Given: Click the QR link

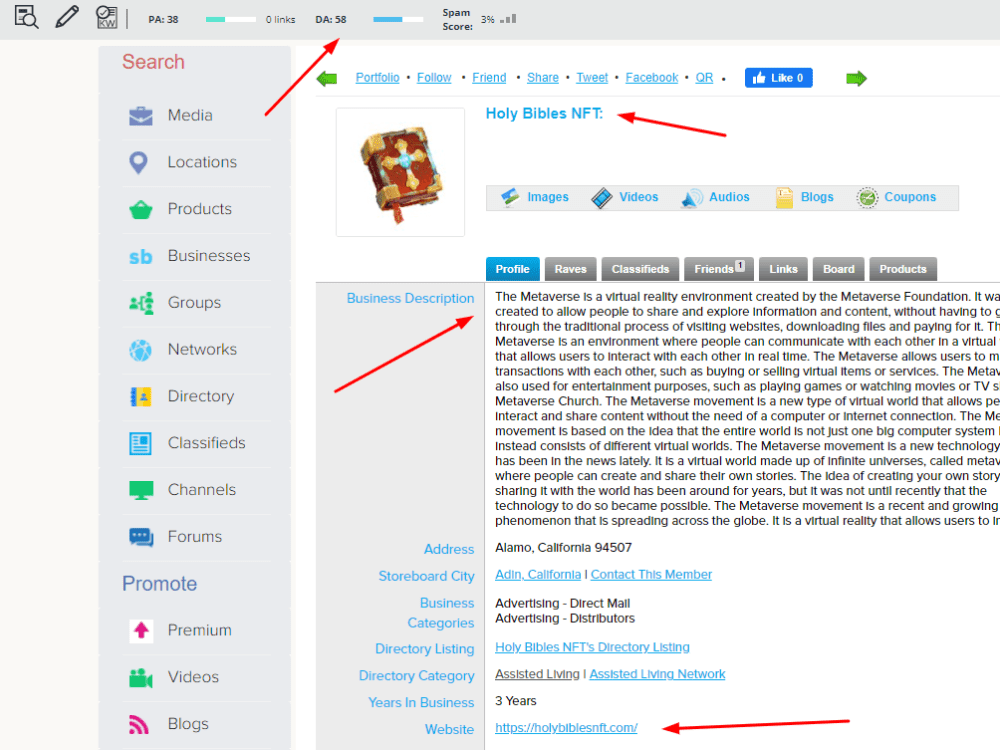Looking at the screenshot, I should pyautogui.click(x=704, y=78).
